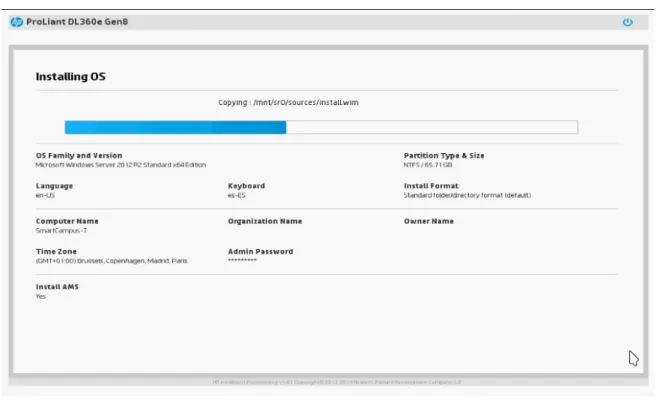Image resolution: width=657 pixels, height=412 pixels.
Task: Click the OS install progress bar
Action: [x=321, y=127]
